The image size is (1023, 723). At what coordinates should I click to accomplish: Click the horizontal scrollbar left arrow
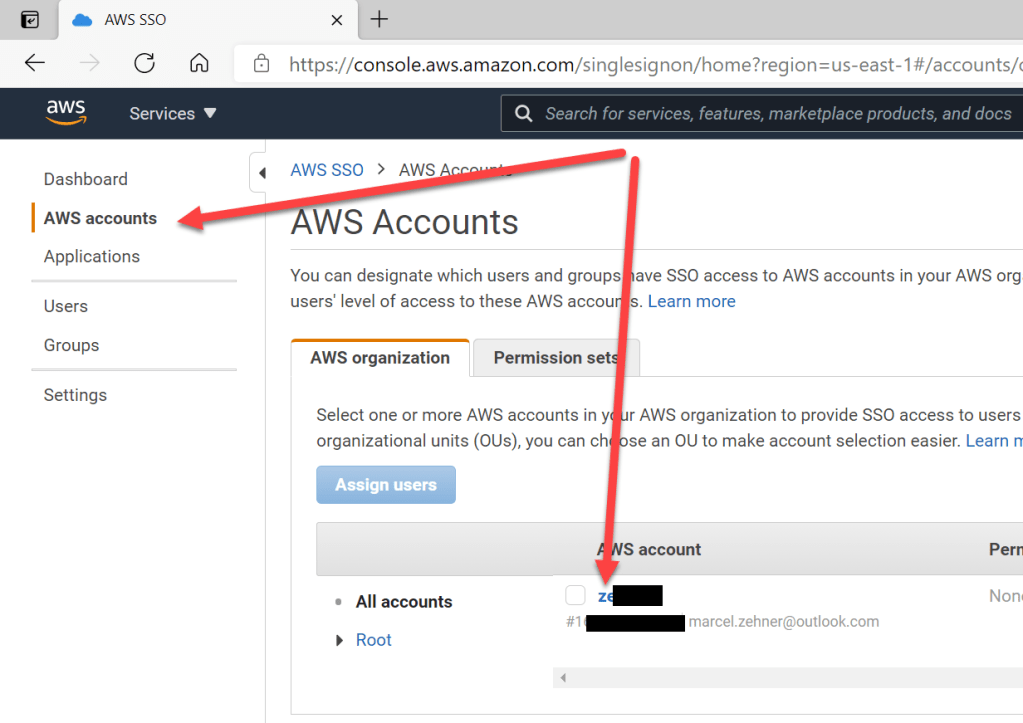pyautogui.click(x=563, y=678)
